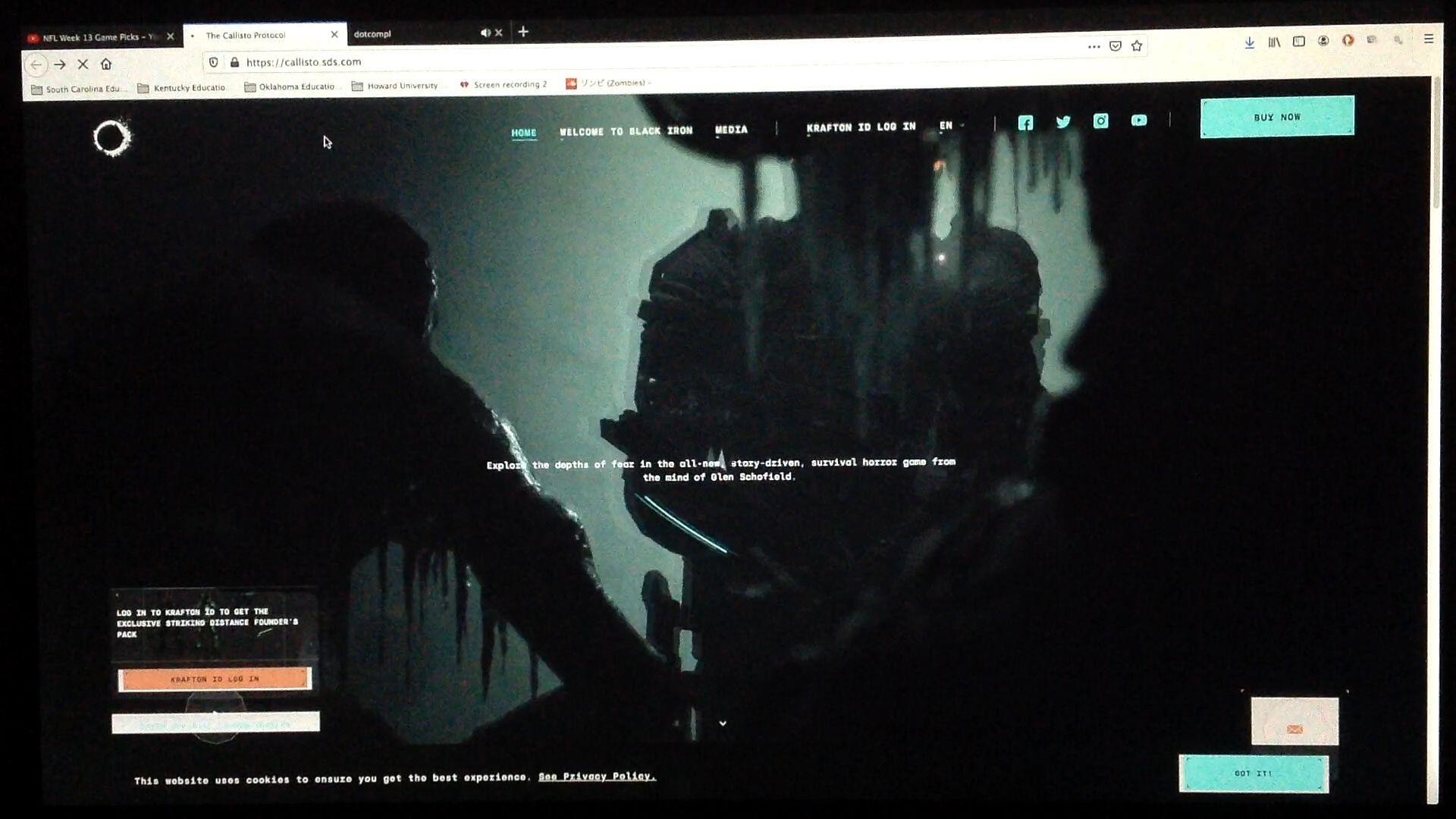Viewport: 1456px width, 819px height.
Task: Open the envelope mail icon button
Action: 1294,721
